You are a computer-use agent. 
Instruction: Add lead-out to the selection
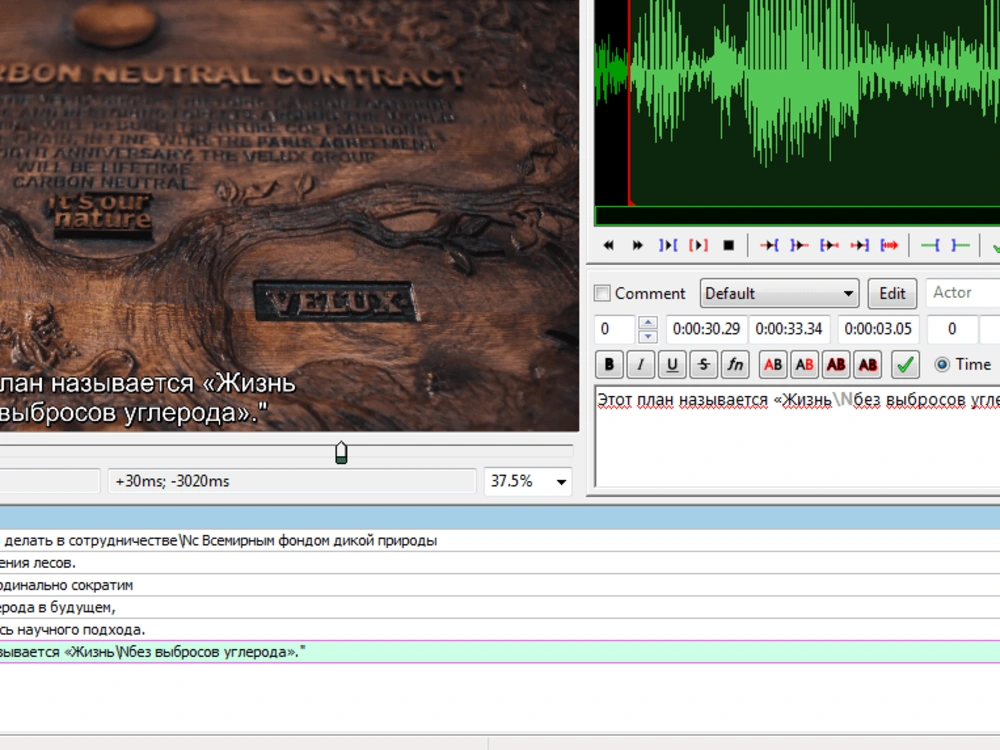[960, 246]
